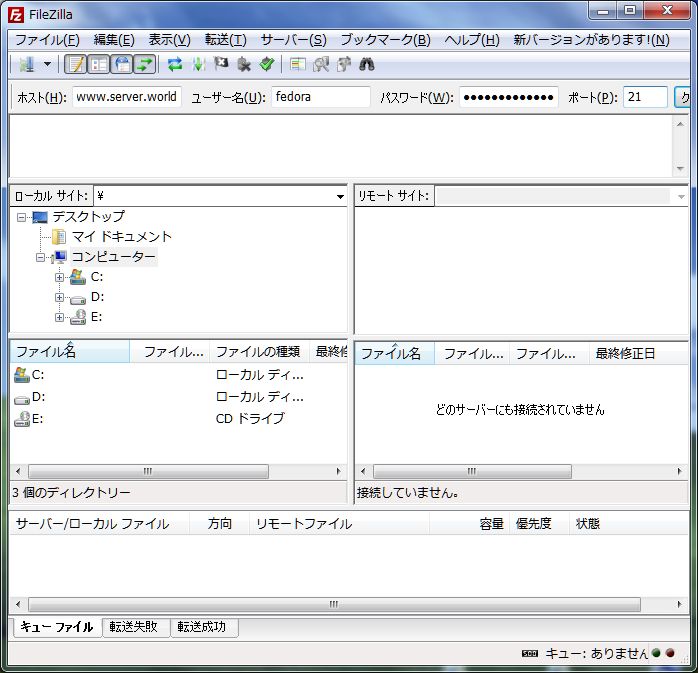Open the 表示(V) menu
Screen dimensions: 698x673
[170, 40]
